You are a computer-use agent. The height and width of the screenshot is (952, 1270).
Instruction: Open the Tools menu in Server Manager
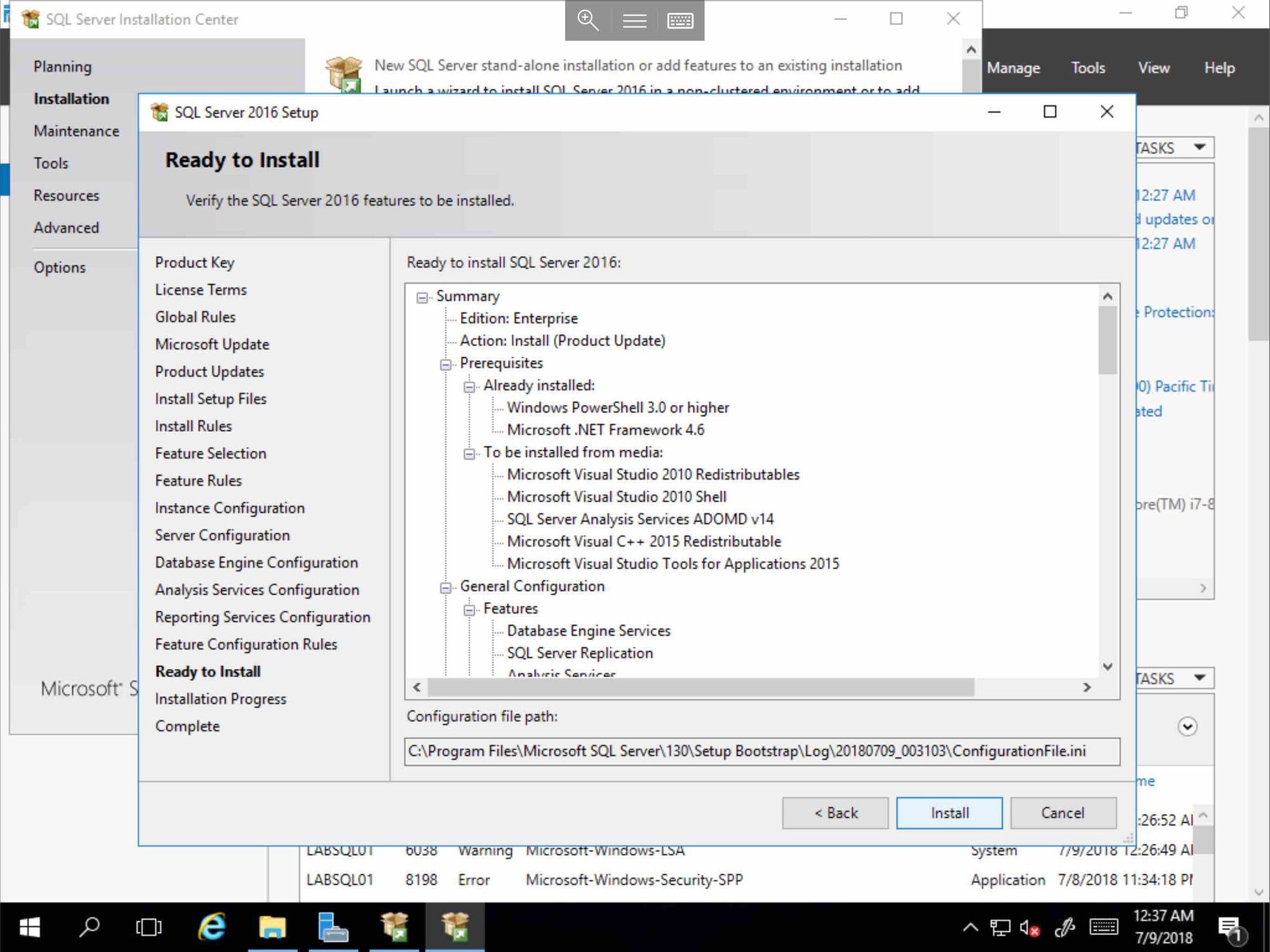click(1088, 68)
